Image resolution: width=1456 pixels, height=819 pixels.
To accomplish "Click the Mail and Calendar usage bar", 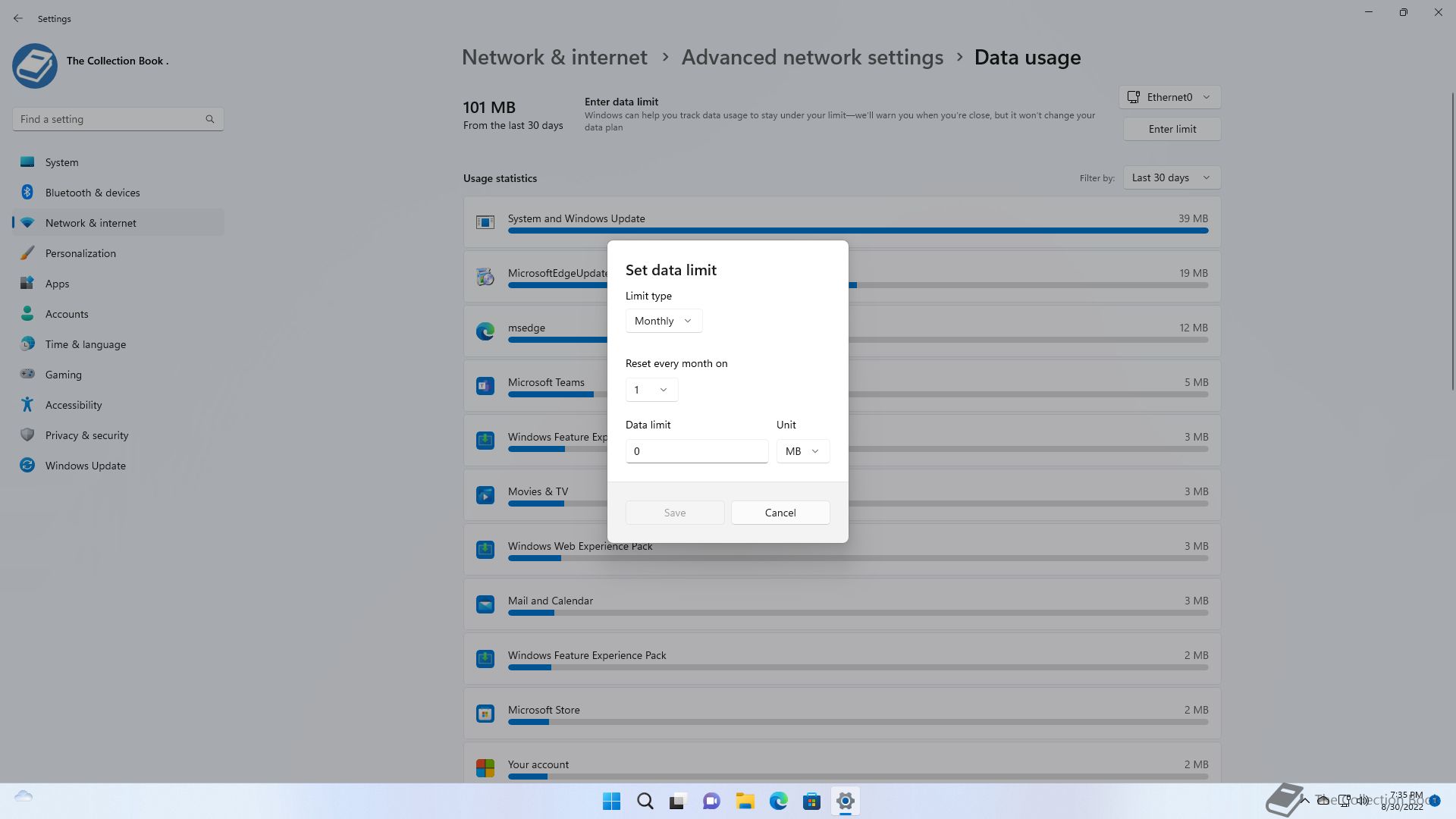I will coord(858,613).
